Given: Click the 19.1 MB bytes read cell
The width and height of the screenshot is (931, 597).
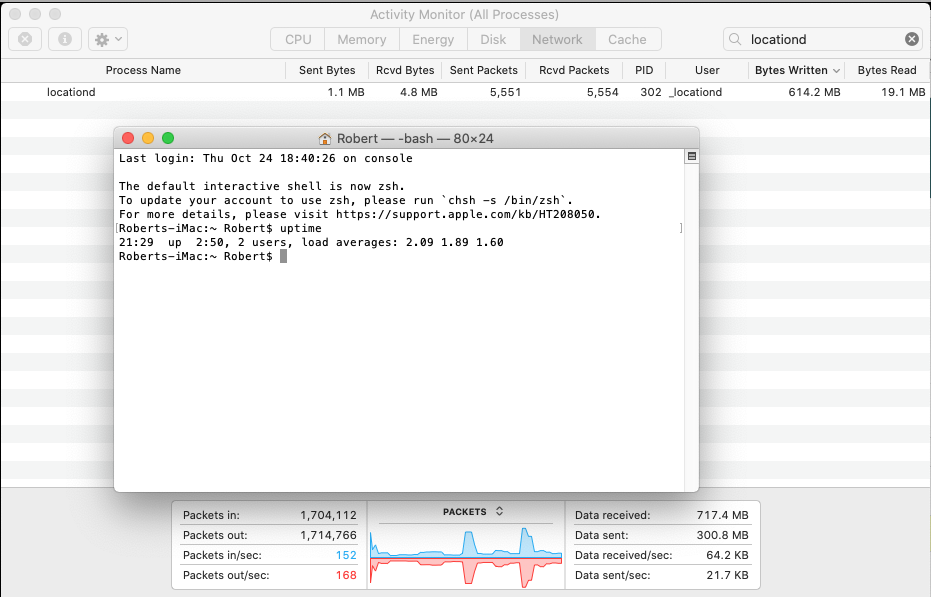Looking at the screenshot, I should tap(903, 92).
